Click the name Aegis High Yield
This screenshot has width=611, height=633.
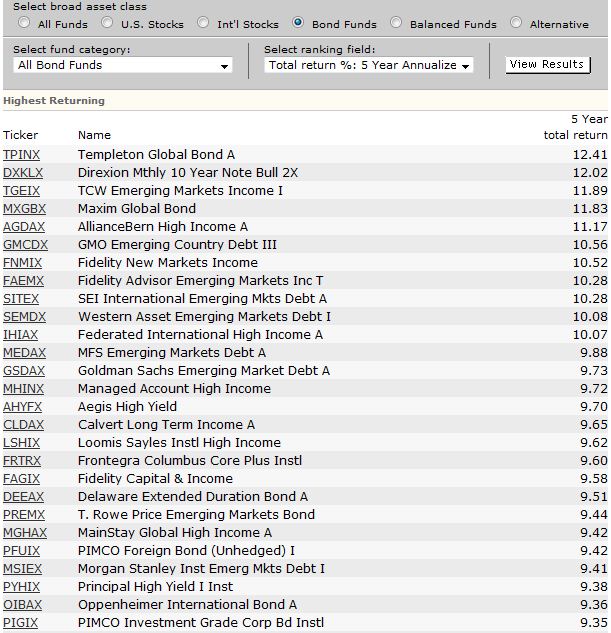pos(127,407)
